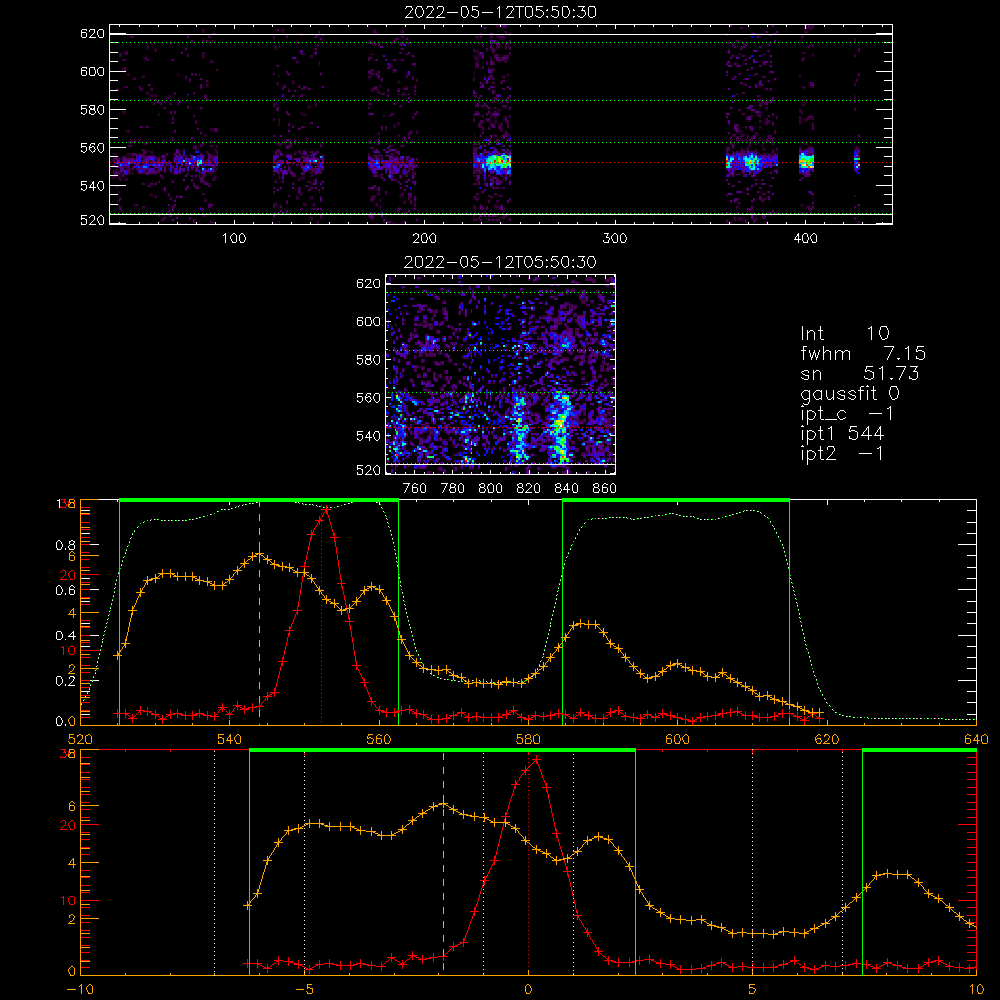
Task: Click y-axis label "580" left of wide top image
Action: click(x=92, y=110)
